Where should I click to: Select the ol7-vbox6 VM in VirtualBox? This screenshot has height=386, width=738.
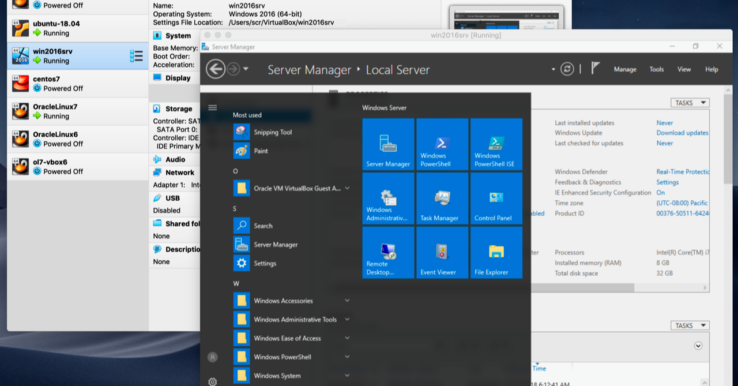click(78, 167)
